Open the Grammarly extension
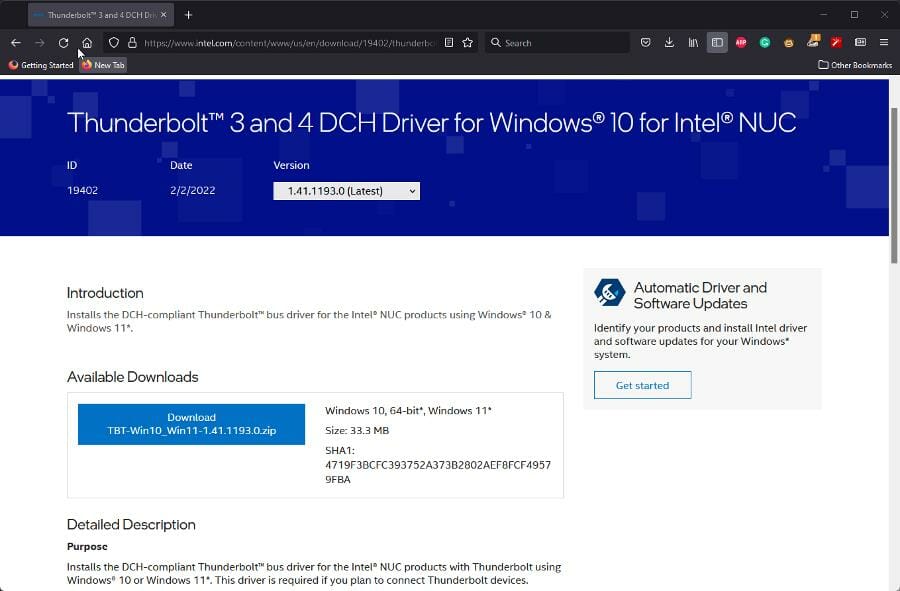 (765, 42)
